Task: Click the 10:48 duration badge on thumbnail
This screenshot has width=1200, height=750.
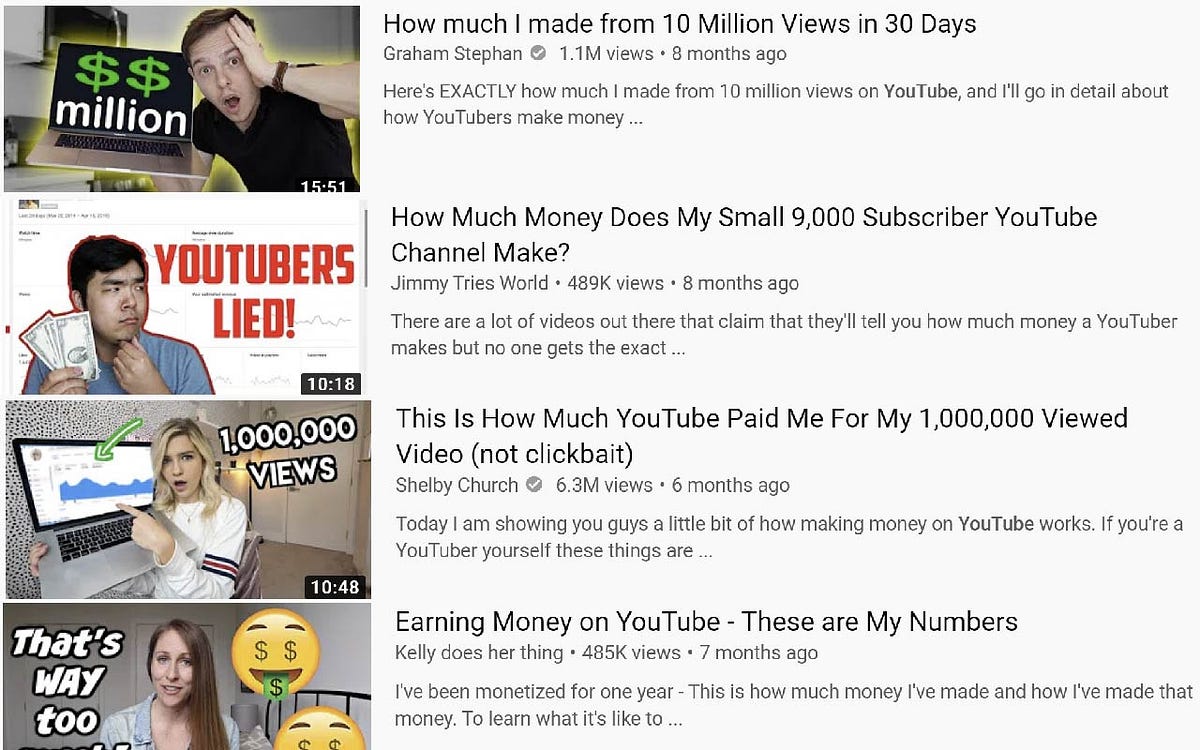Action: 335,587
